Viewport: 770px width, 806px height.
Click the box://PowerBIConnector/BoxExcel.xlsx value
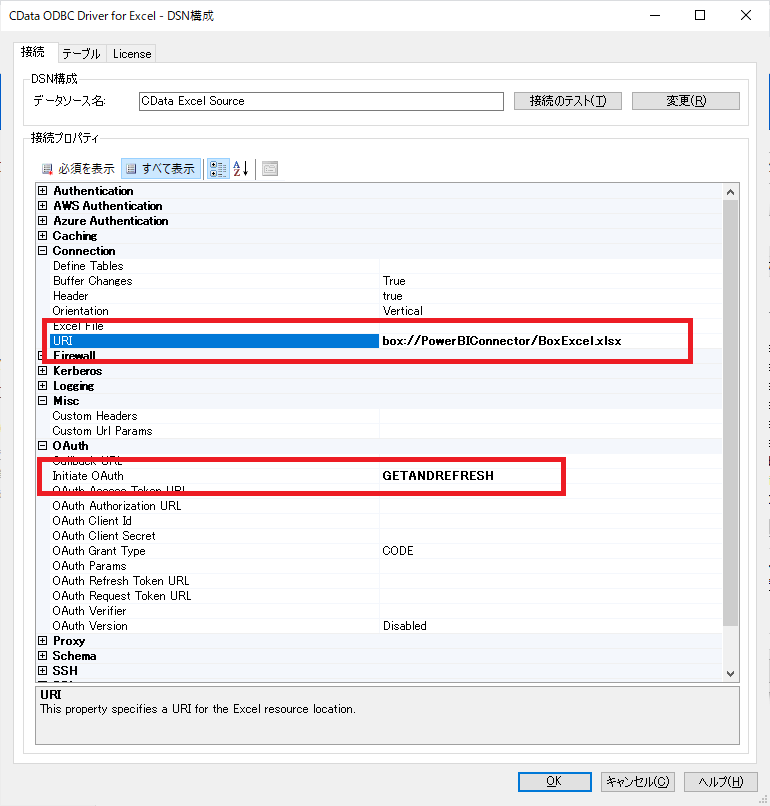[502, 341]
